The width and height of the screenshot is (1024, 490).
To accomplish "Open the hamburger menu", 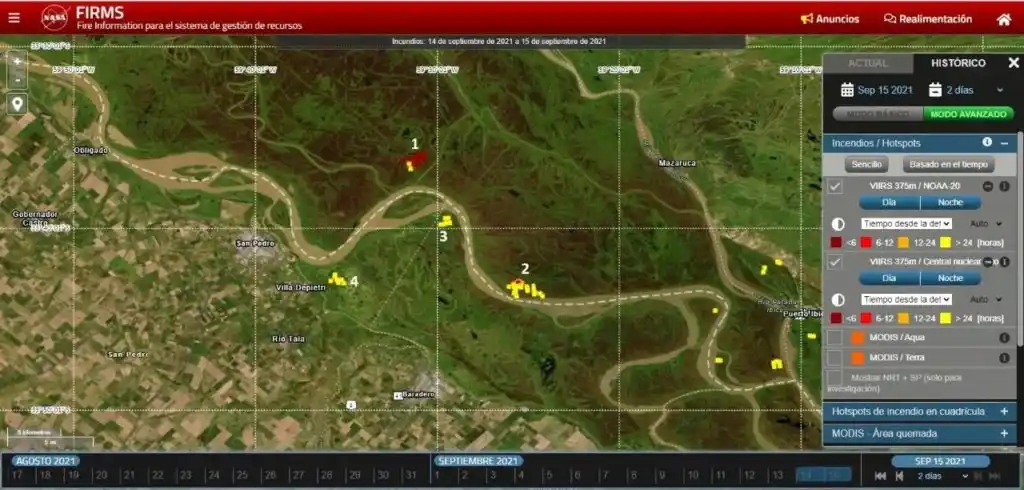I will (x=13, y=18).
